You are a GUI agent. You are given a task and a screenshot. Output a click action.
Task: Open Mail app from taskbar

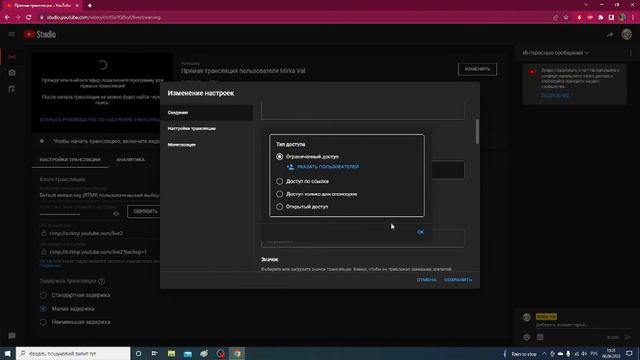[x=188, y=353]
